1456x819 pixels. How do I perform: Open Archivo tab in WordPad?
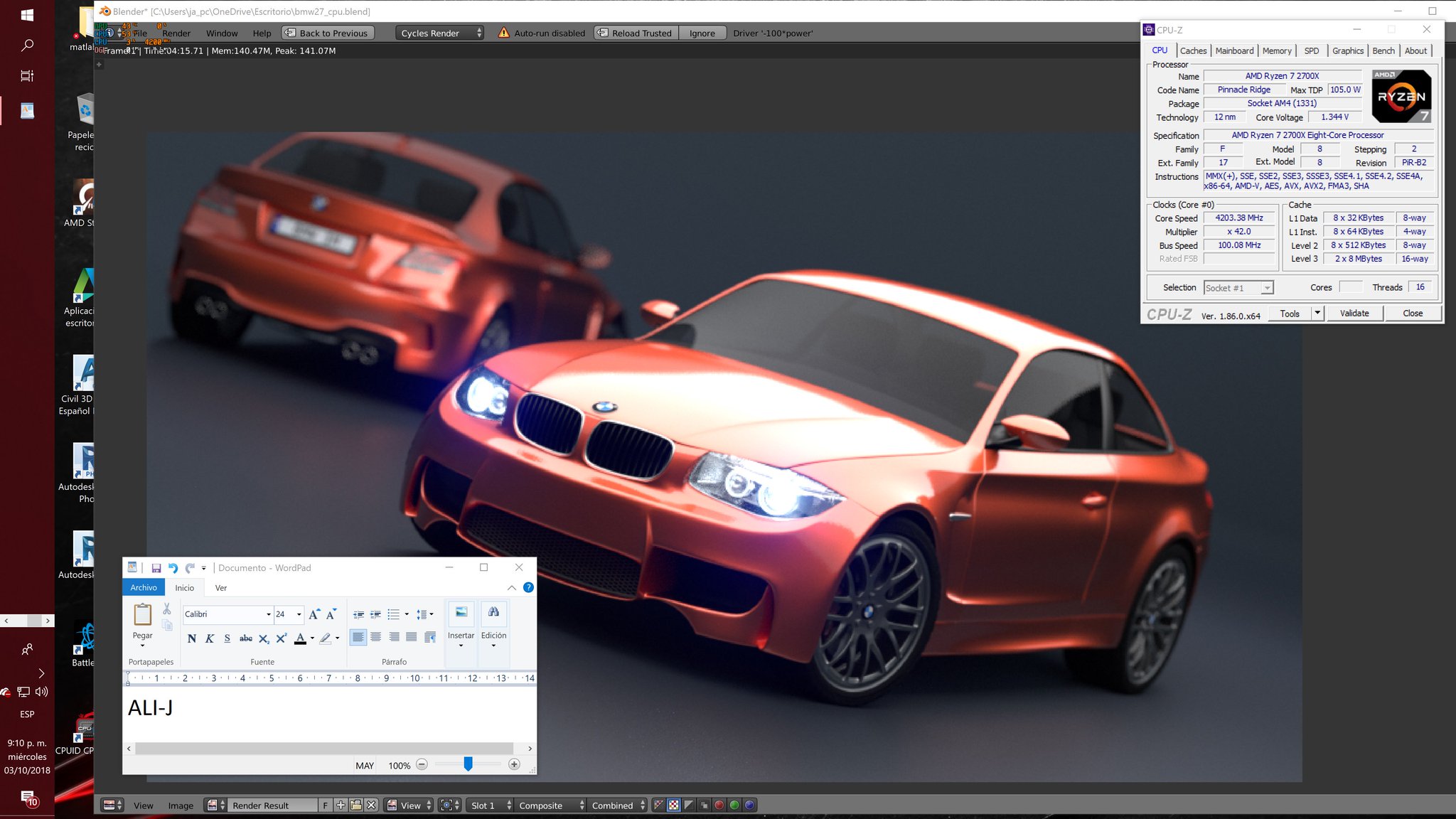[x=144, y=587]
